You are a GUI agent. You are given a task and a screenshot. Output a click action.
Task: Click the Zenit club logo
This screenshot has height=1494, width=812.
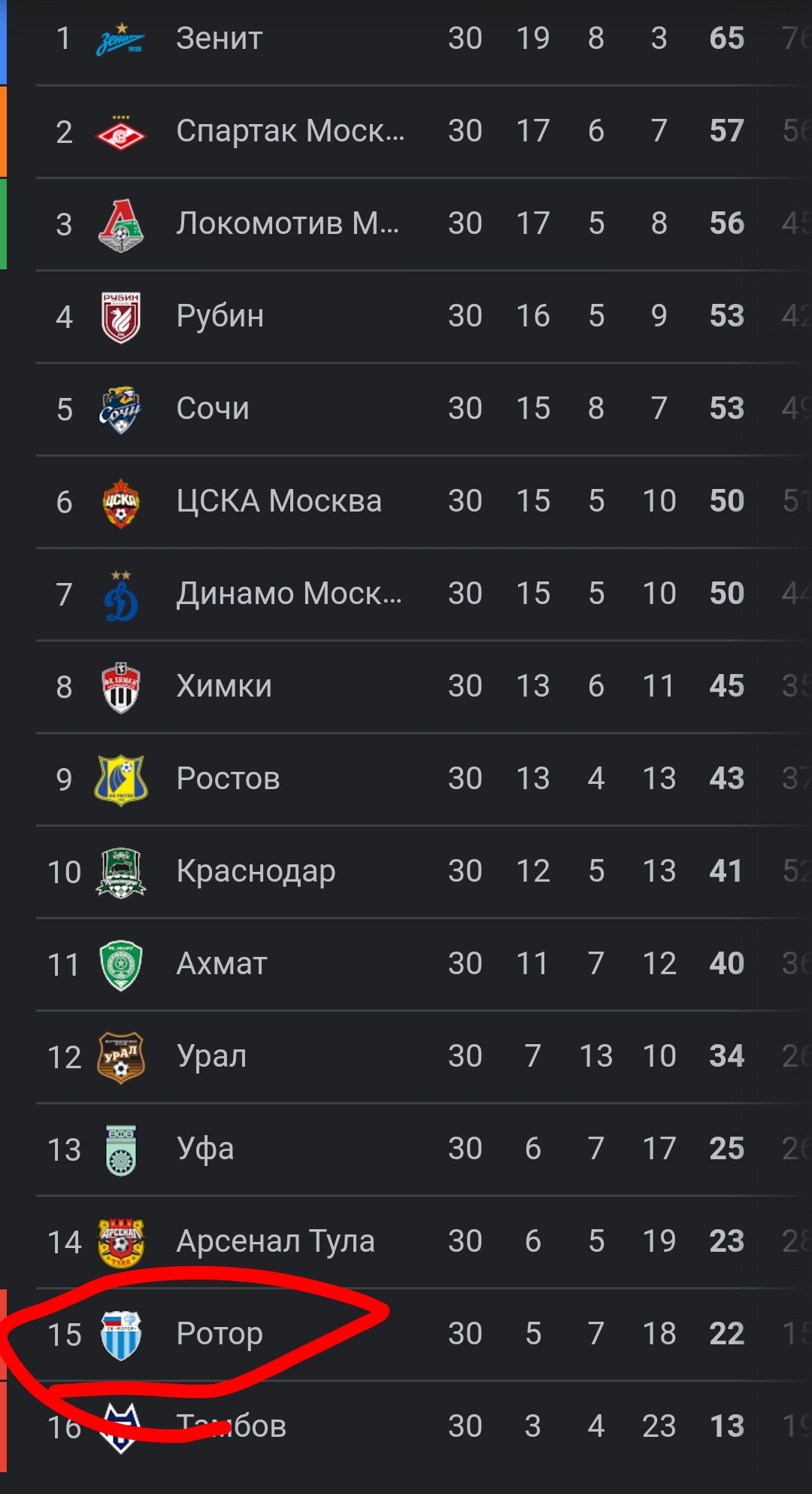click(120, 39)
